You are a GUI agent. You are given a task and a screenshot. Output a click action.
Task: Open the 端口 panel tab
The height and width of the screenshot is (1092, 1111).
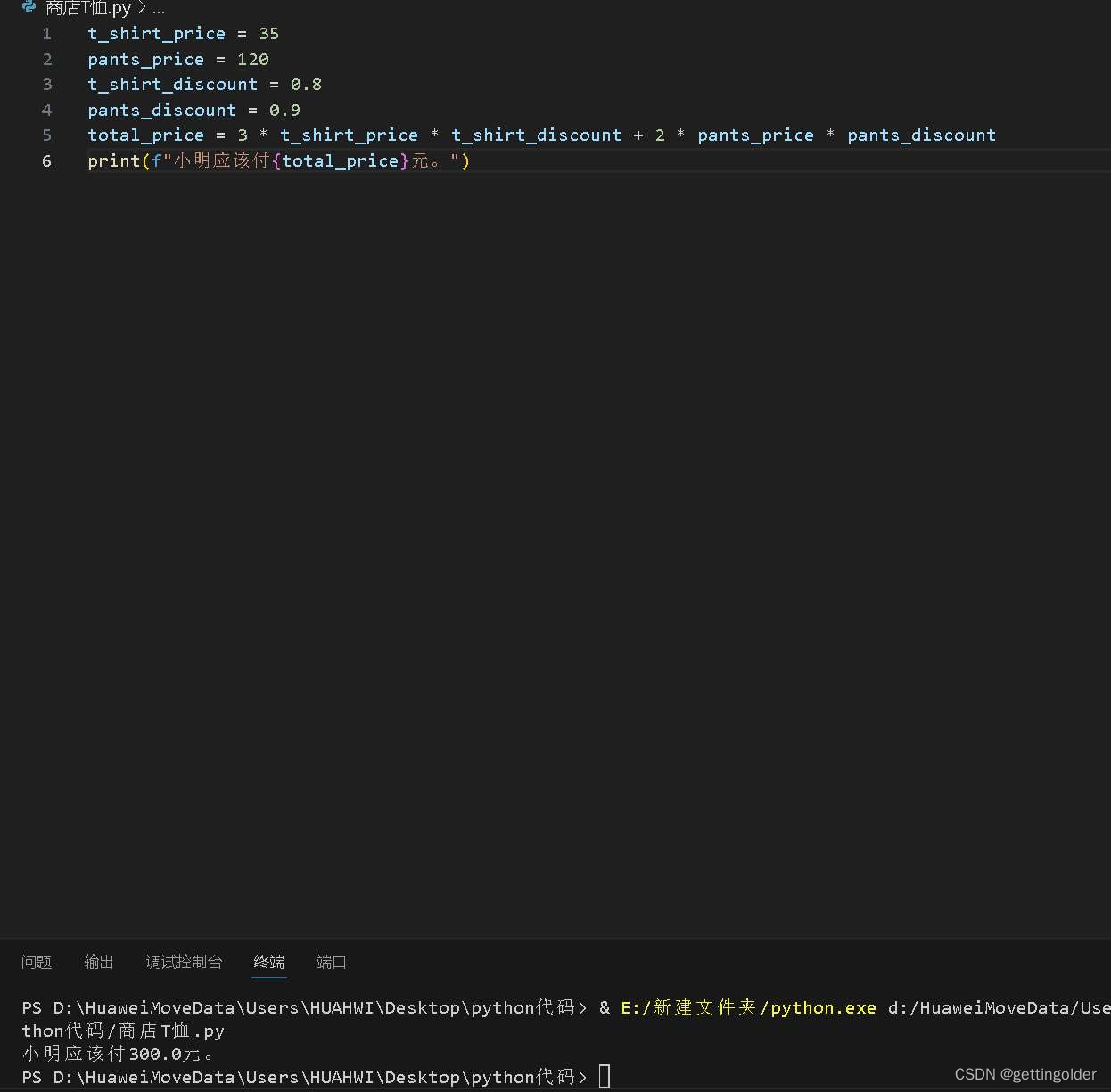click(x=332, y=962)
